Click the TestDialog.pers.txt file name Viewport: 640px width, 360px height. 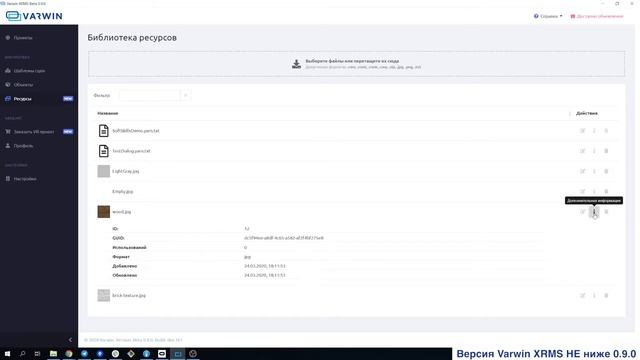131,151
